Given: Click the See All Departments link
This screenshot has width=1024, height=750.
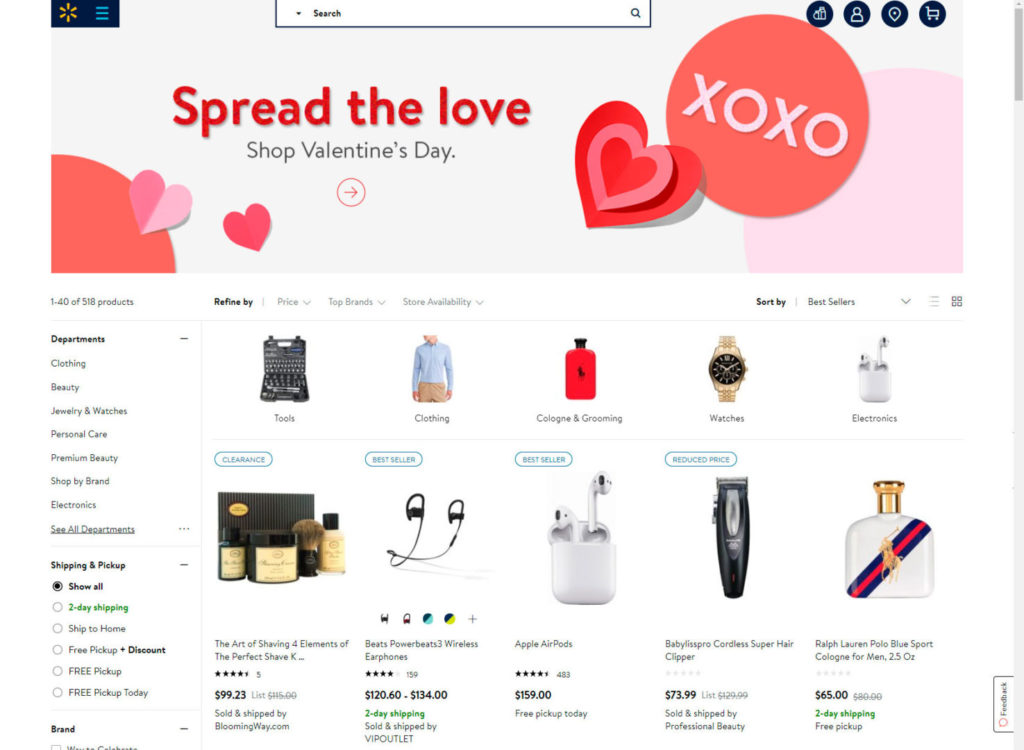Looking at the screenshot, I should (93, 529).
